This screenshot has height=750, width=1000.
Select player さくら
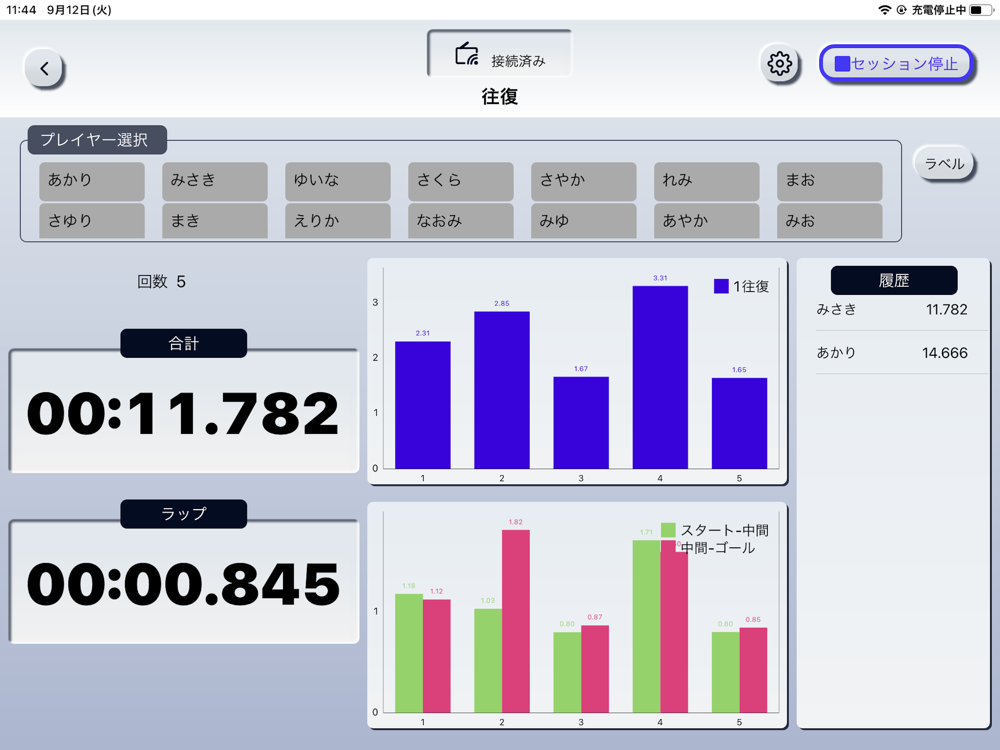(x=461, y=181)
